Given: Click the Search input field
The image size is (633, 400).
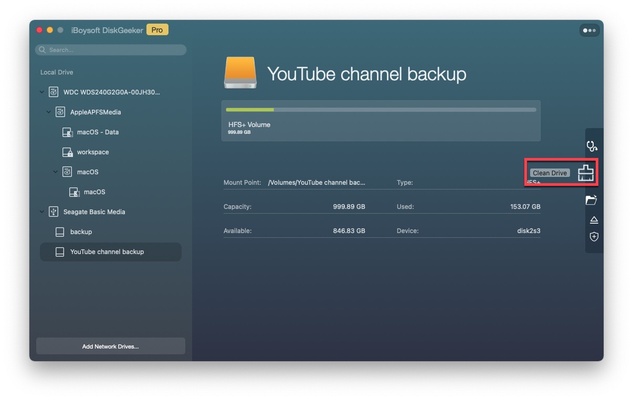Looking at the screenshot, I should tap(112, 49).
